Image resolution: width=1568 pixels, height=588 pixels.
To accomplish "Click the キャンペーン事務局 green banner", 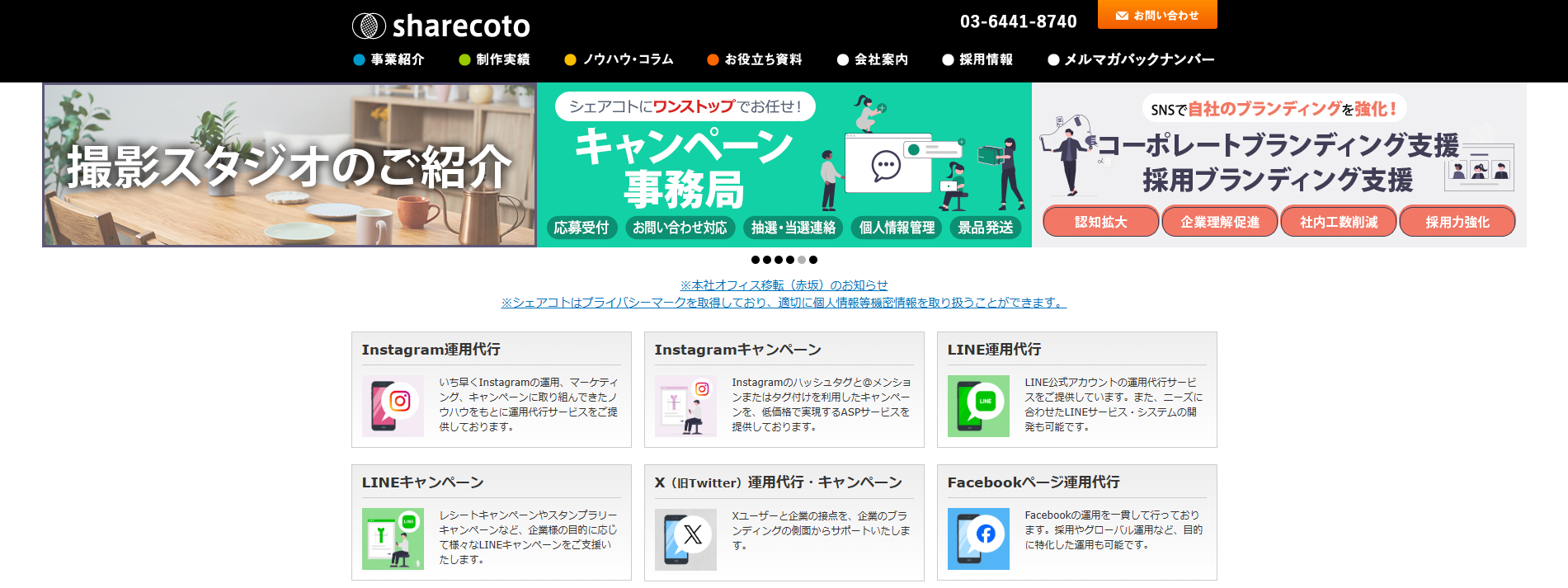I will (x=784, y=165).
